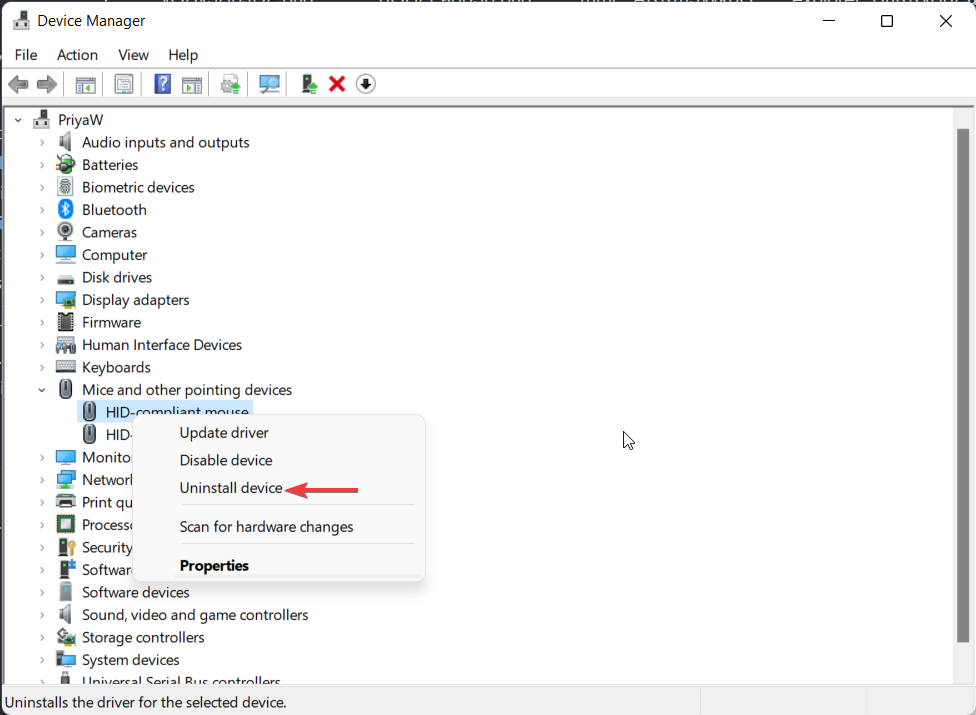
Task: Click the Keyboards category icon
Action: click(65, 367)
